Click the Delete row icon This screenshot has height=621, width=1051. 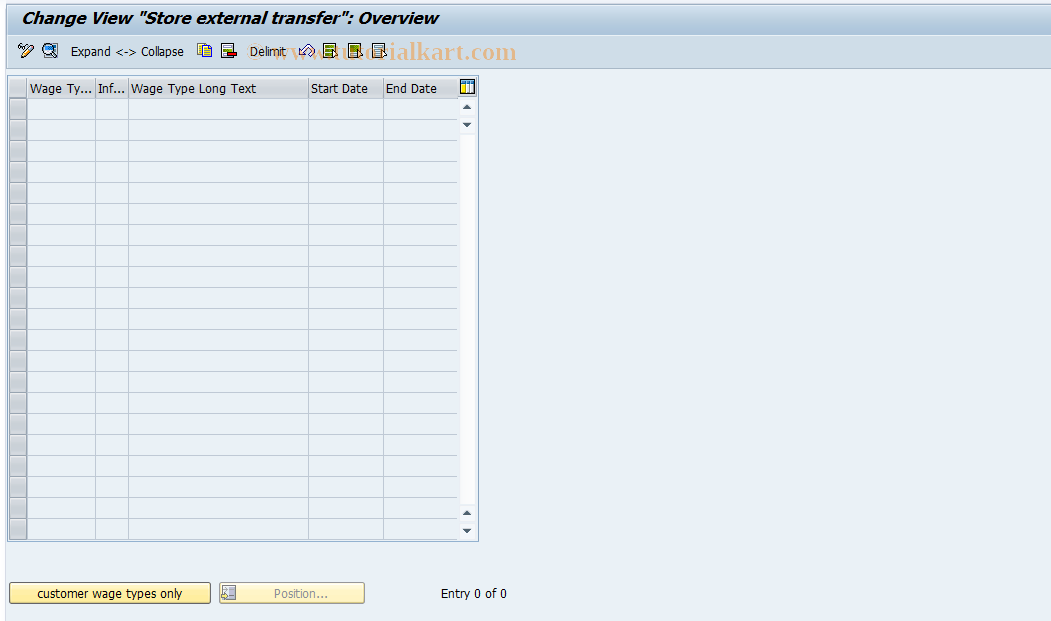(229, 51)
